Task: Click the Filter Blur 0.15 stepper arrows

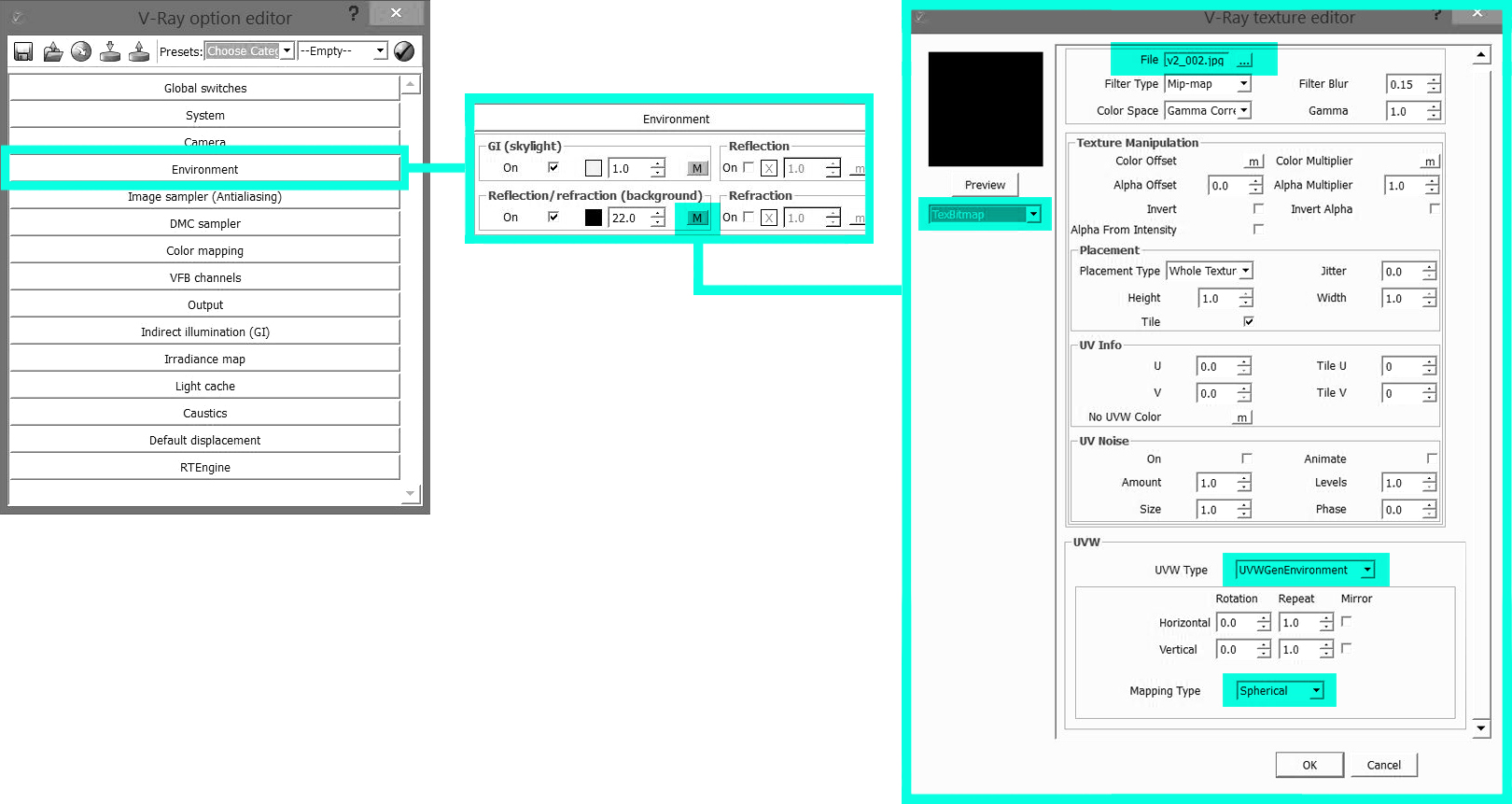Action: (1434, 85)
